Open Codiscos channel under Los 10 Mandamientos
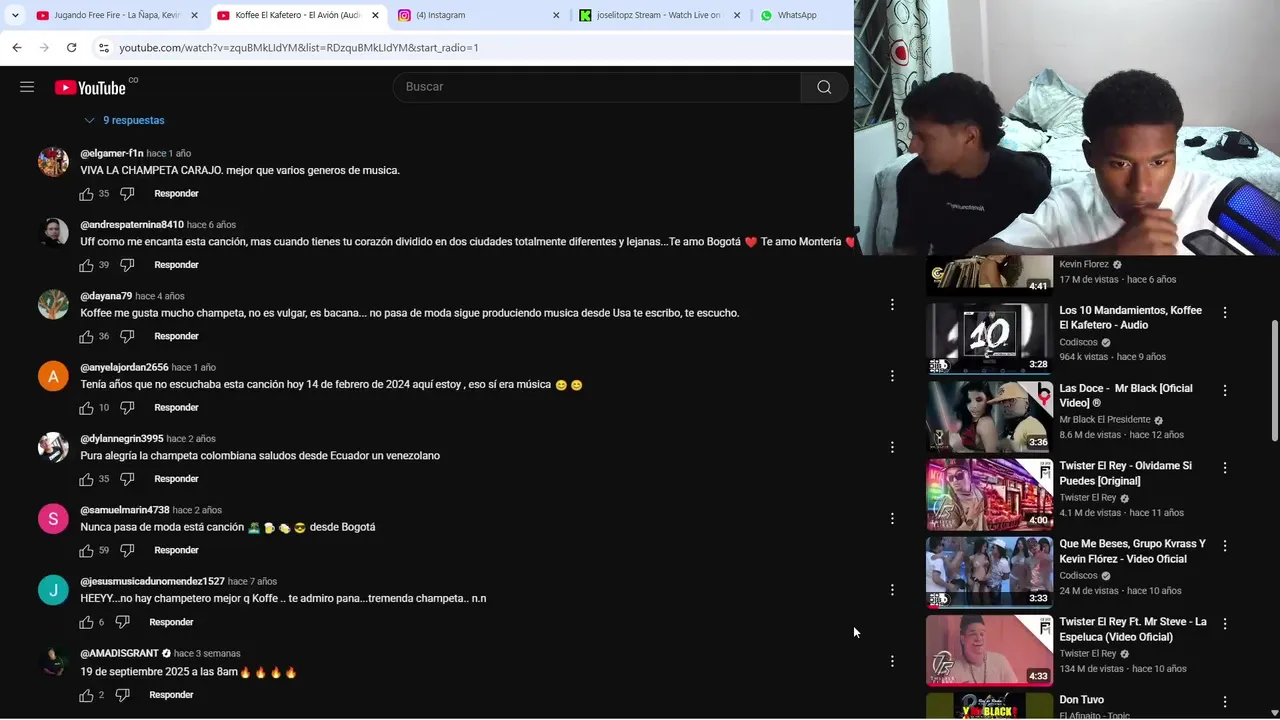 click(x=1078, y=342)
